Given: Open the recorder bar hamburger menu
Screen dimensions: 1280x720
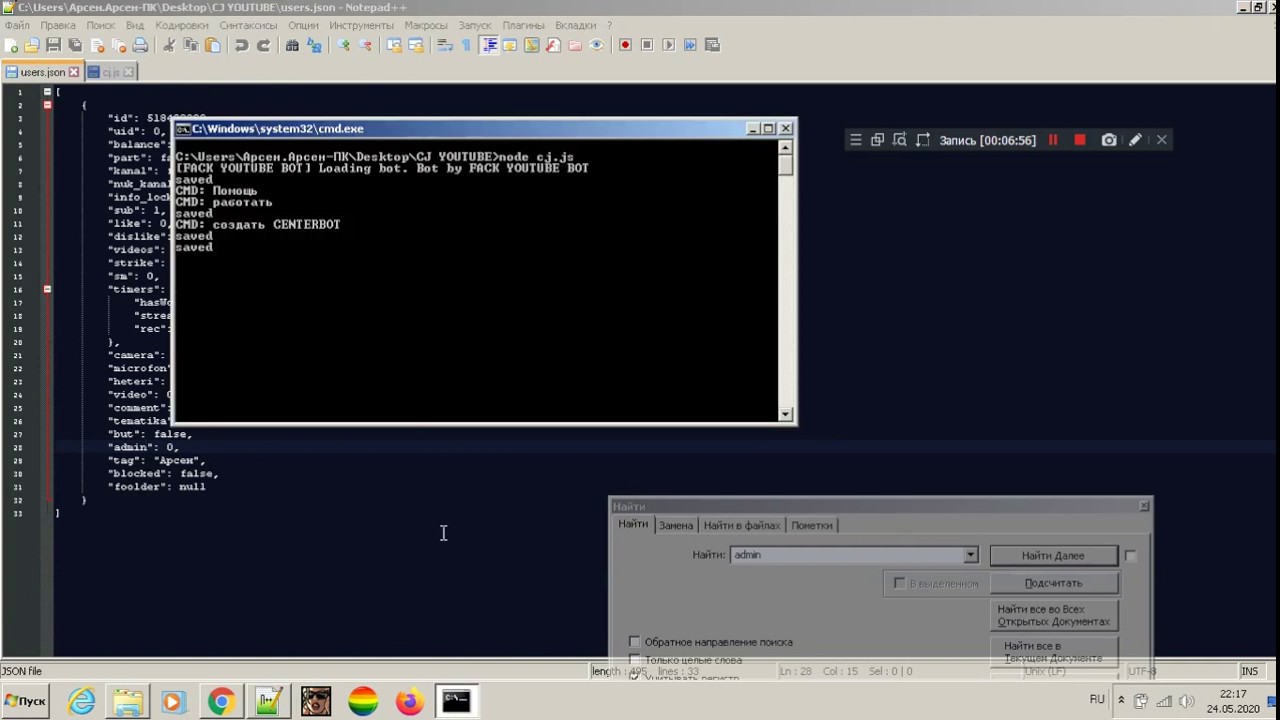Looking at the screenshot, I should 855,140.
